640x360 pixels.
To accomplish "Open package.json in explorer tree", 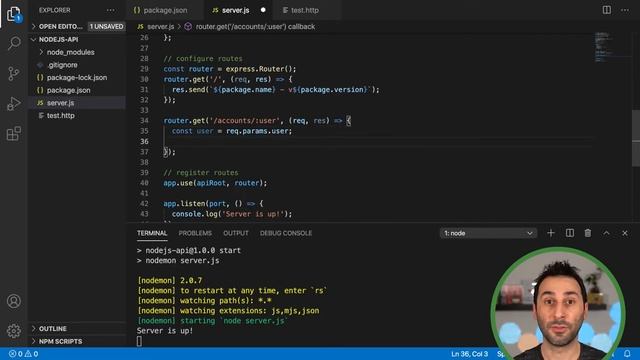I will (x=77, y=90).
